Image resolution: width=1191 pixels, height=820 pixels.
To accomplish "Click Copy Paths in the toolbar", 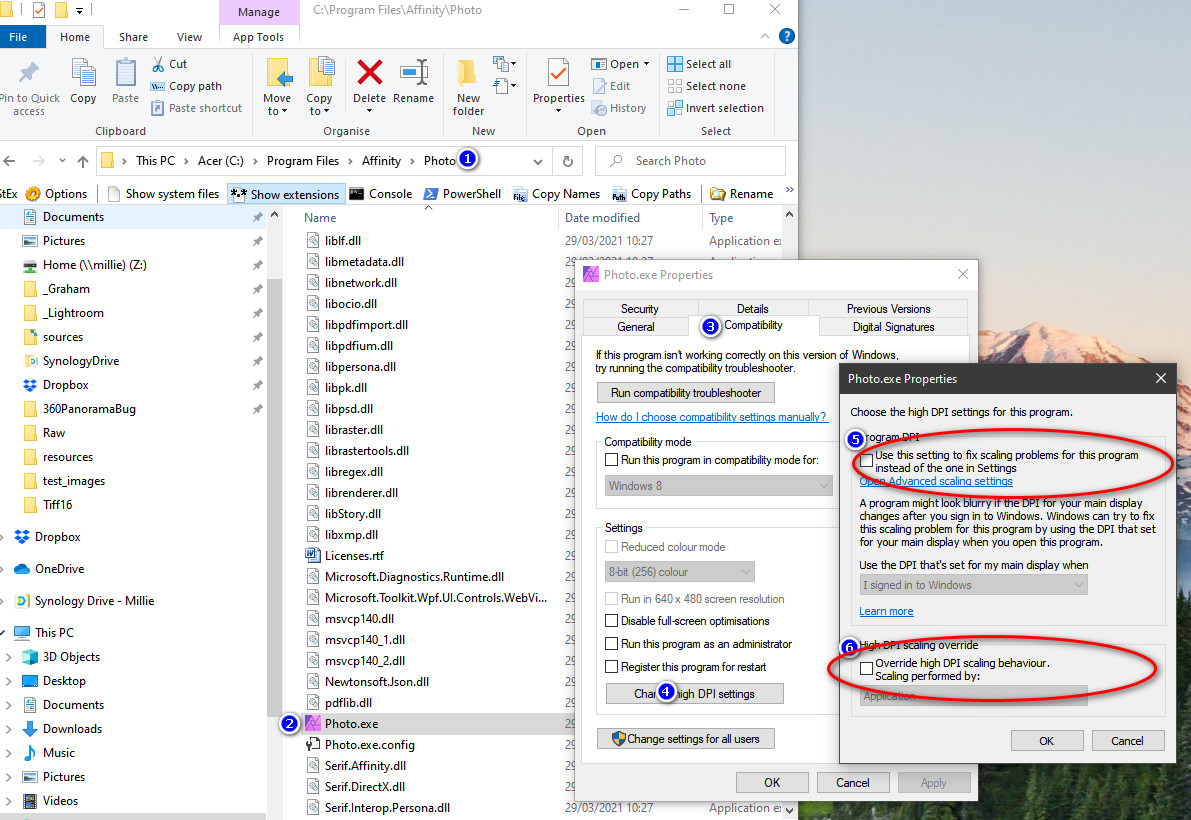I will pos(652,194).
